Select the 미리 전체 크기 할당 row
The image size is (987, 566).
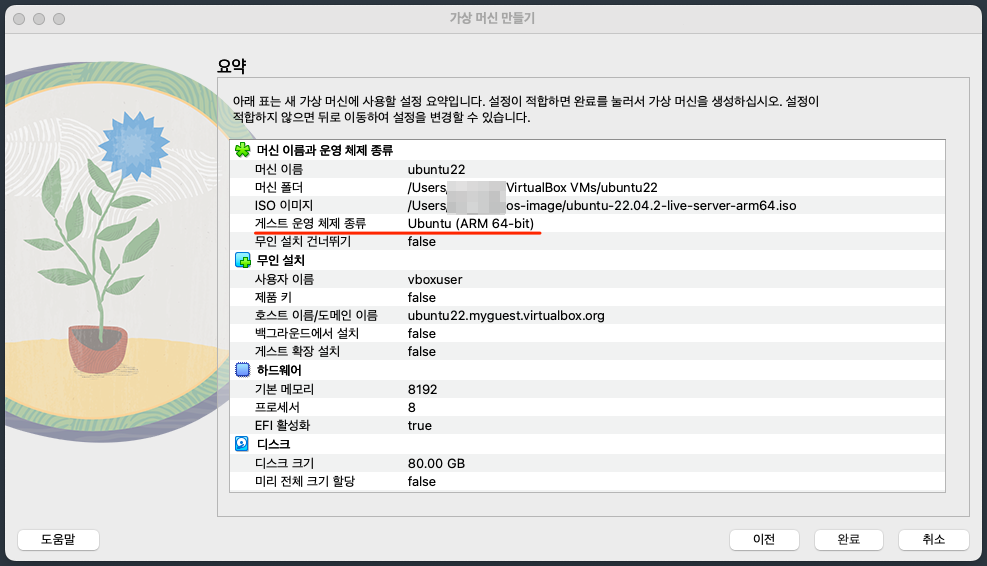[x=587, y=482]
